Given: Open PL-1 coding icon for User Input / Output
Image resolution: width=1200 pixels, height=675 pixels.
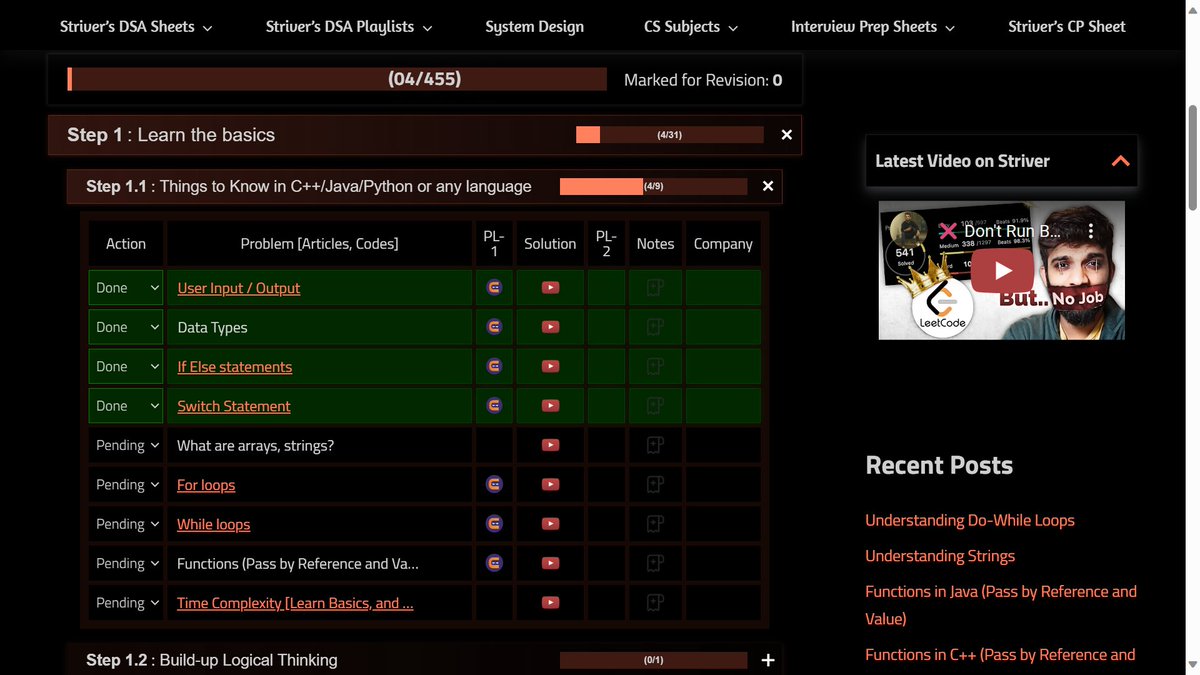Looking at the screenshot, I should click(x=494, y=287).
